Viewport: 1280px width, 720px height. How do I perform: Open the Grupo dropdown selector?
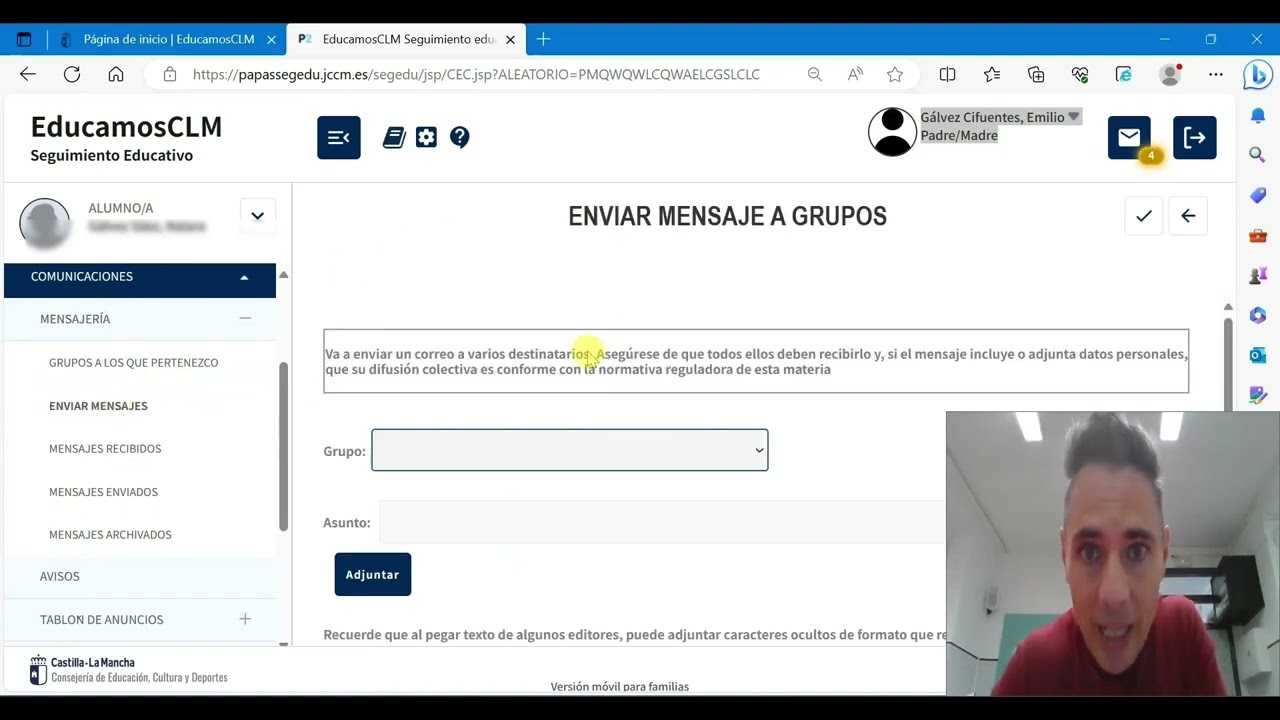pyautogui.click(x=570, y=450)
